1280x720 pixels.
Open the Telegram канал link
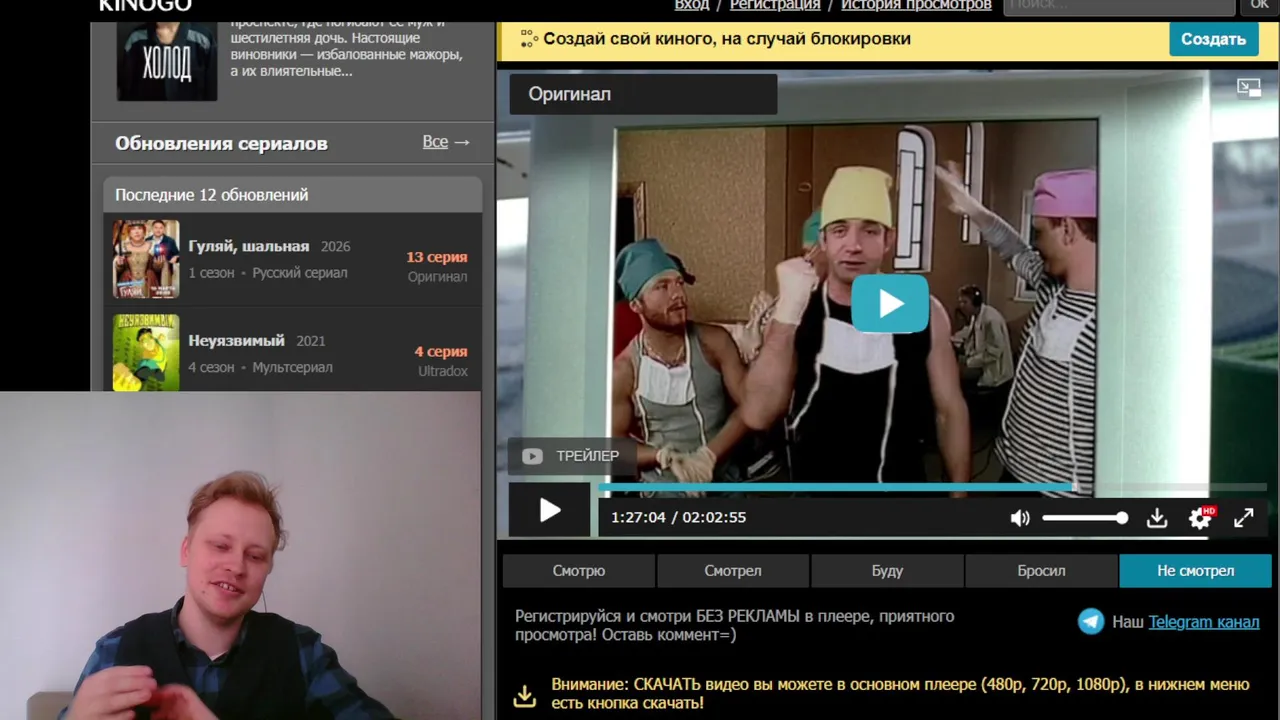click(x=1204, y=622)
